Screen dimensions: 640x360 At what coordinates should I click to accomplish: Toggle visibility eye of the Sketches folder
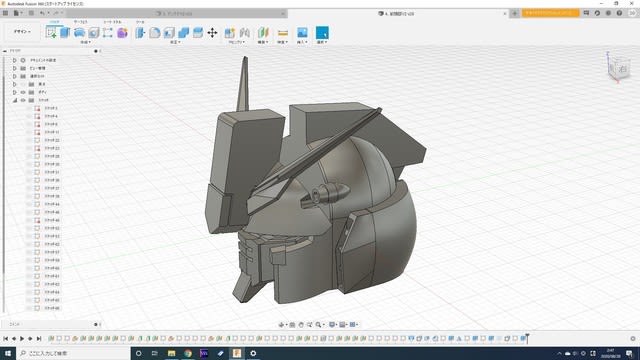pyautogui.click(x=23, y=100)
